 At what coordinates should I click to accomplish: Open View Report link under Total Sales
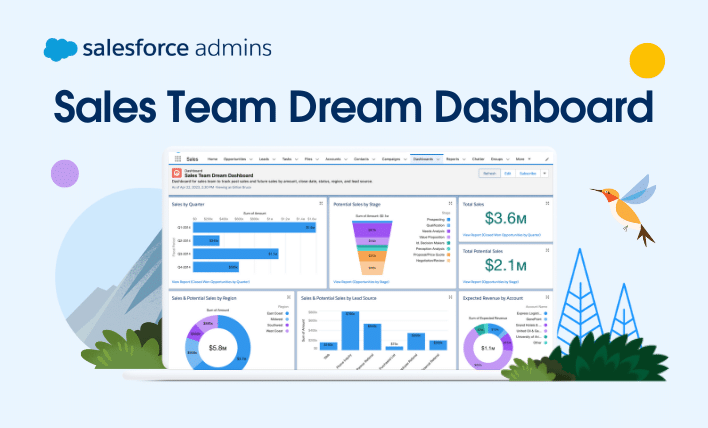click(x=502, y=235)
